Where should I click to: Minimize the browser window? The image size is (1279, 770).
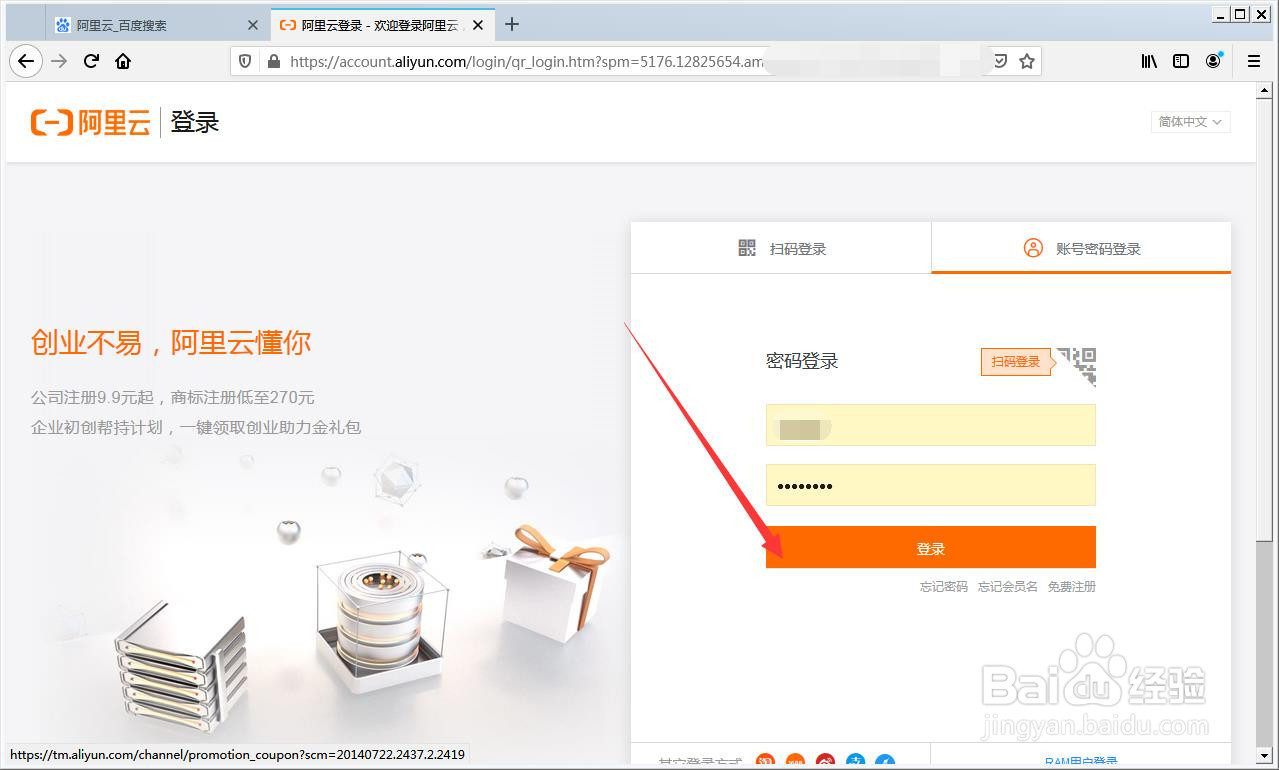[x=1221, y=14]
